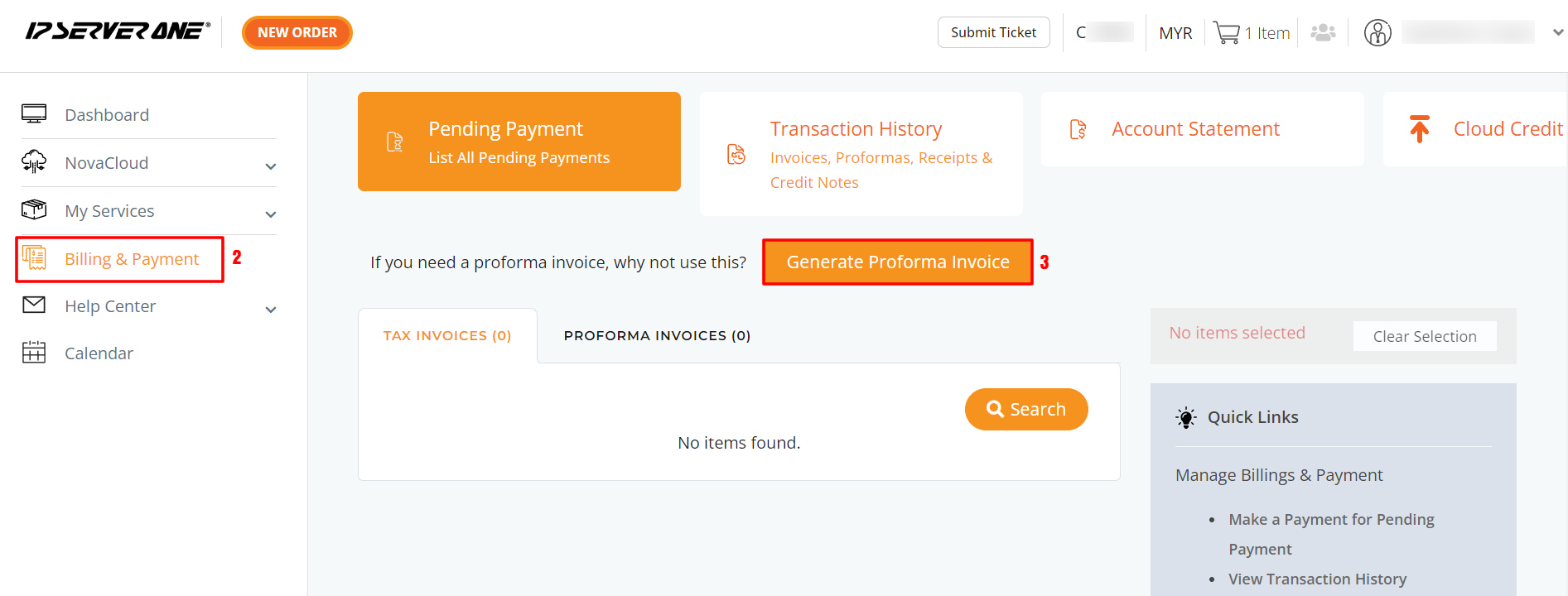Open the View Transaction History link
The image size is (1568, 596).
(1317, 579)
